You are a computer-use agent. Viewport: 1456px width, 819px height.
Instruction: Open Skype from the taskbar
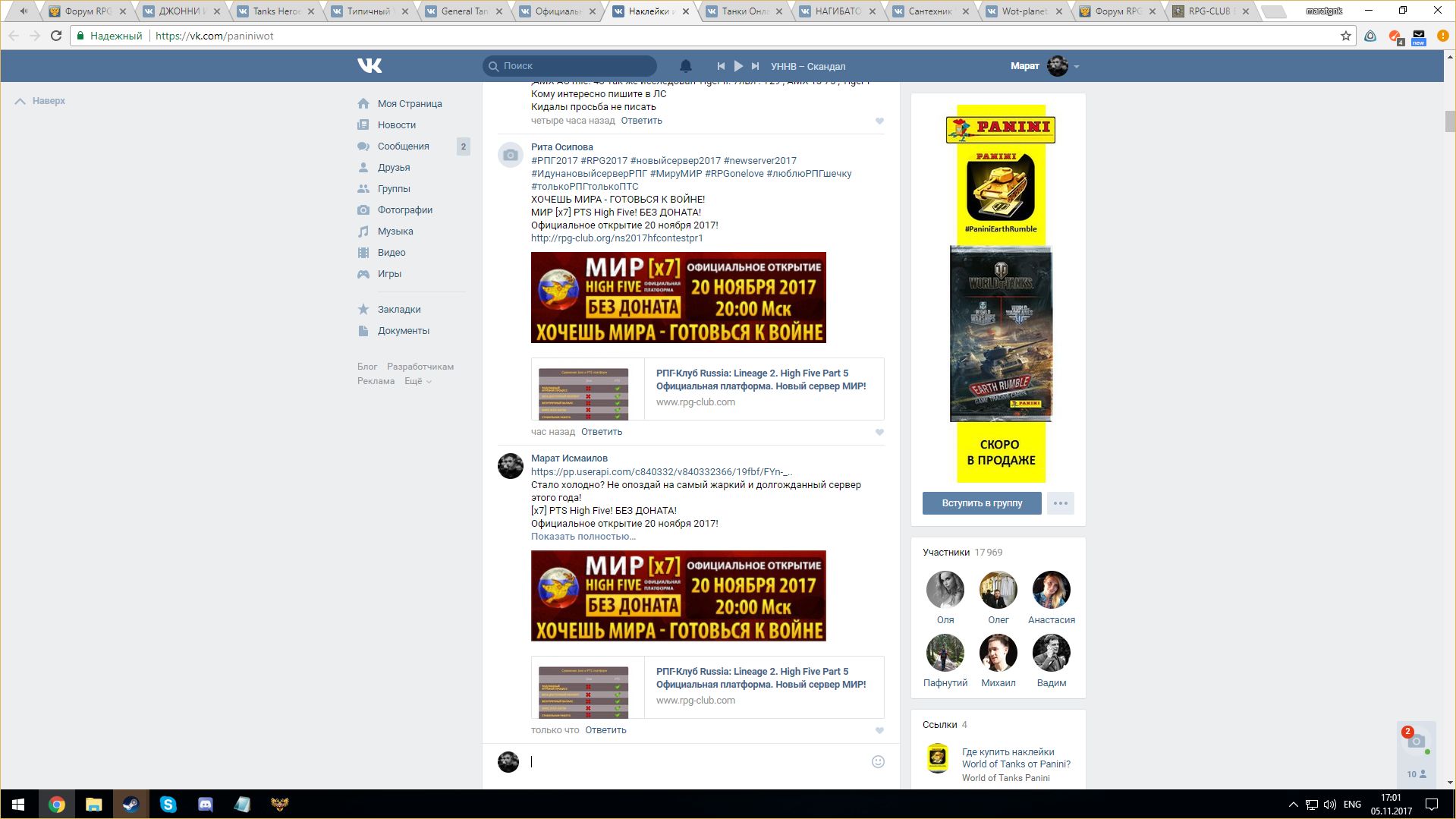[168, 805]
